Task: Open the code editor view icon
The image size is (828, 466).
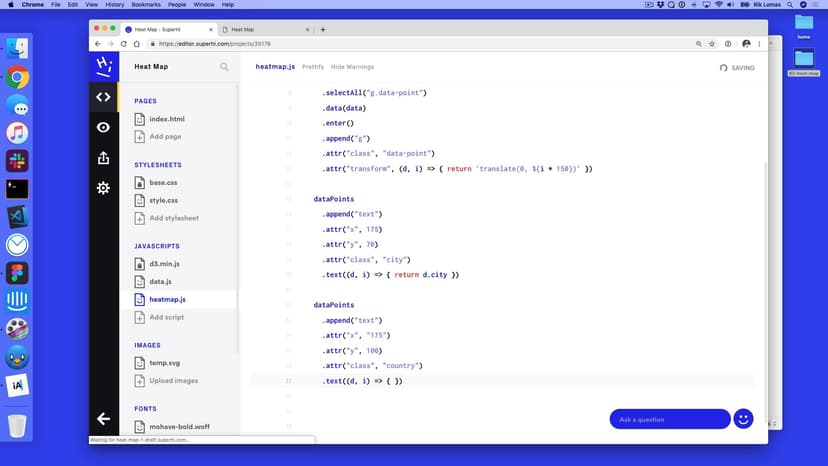Action: pos(103,97)
